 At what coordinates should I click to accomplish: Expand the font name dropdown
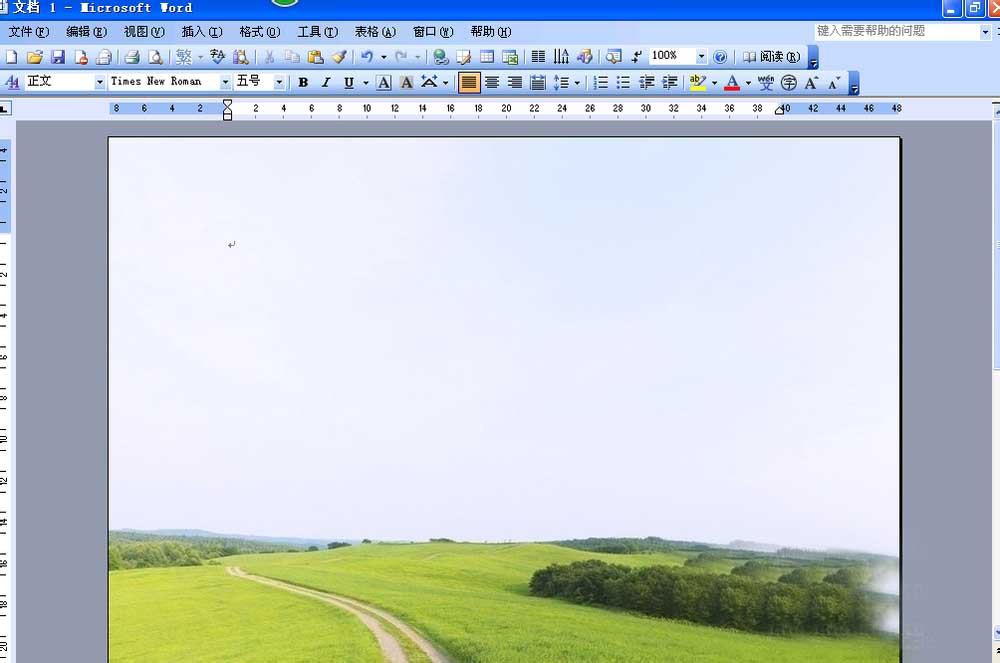pos(225,82)
